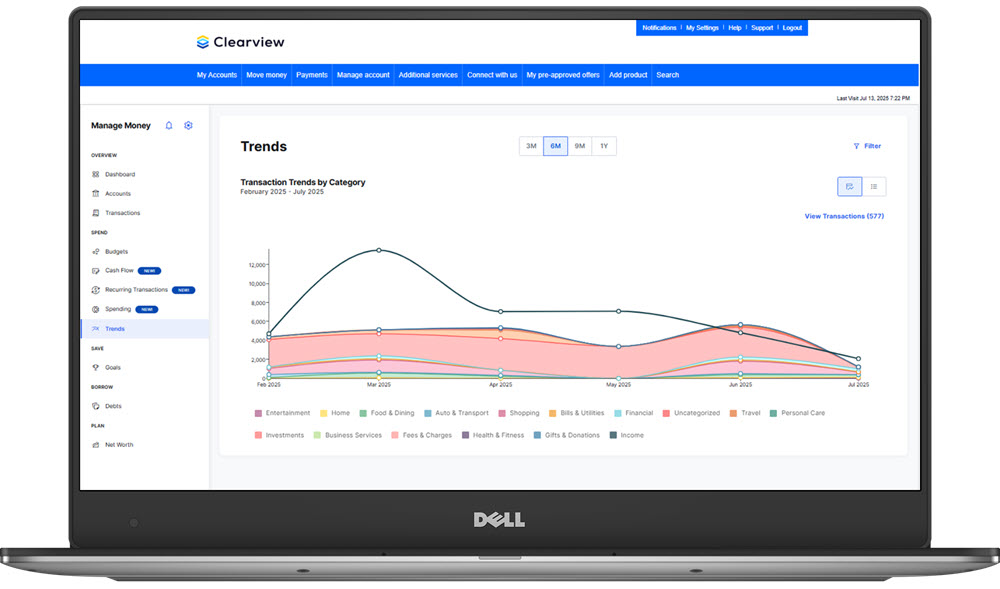Click the Dashboard icon in sidebar
Viewport: 1000px width, 589px height.
96,174
